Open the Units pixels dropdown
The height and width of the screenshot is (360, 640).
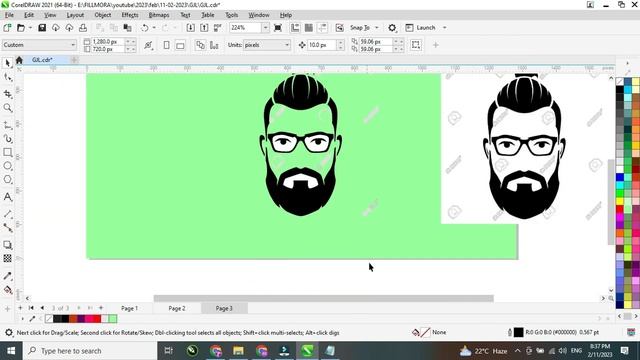267,45
